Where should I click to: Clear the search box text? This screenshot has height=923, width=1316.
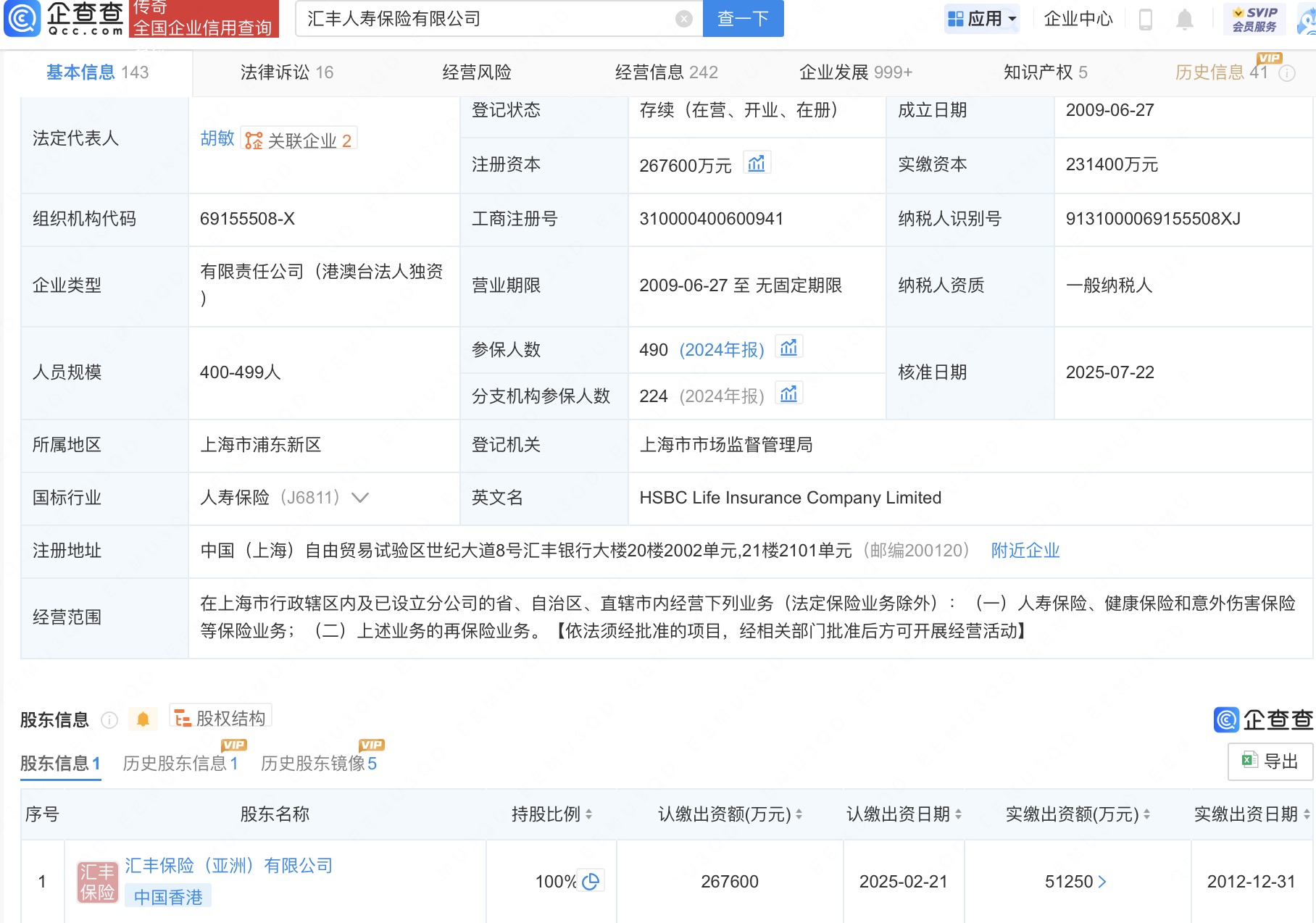coord(683,19)
